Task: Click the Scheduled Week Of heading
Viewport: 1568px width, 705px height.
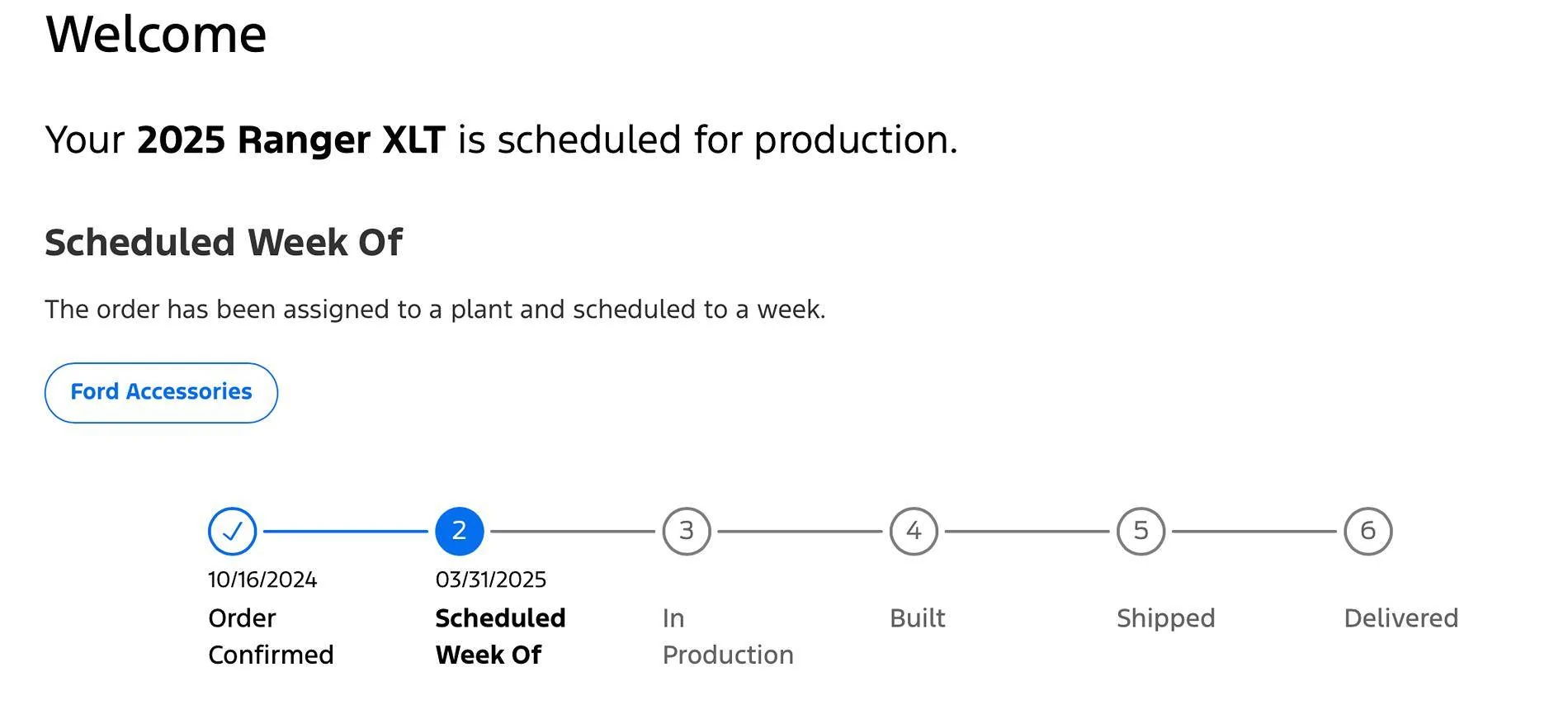Action: click(x=224, y=243)
